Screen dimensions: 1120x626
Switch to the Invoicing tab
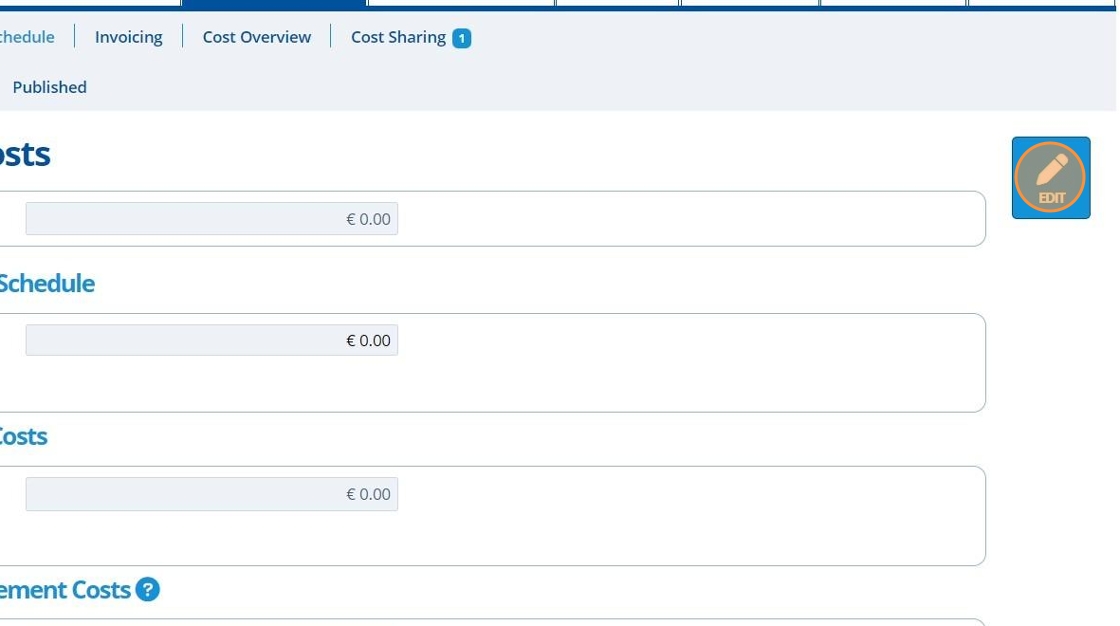128,37
